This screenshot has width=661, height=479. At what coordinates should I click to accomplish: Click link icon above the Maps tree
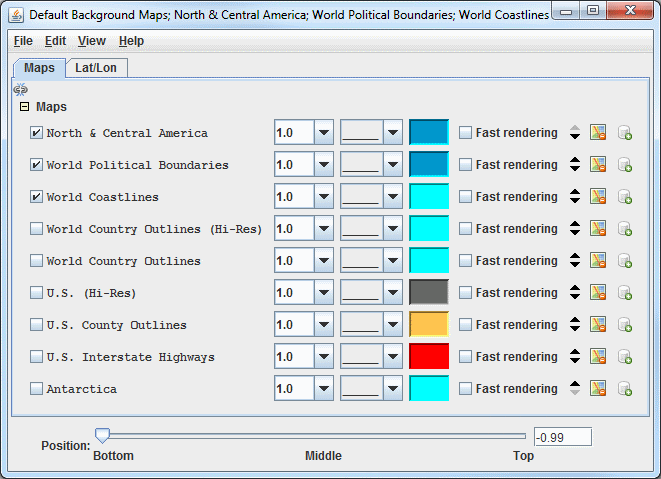point(20,89)
